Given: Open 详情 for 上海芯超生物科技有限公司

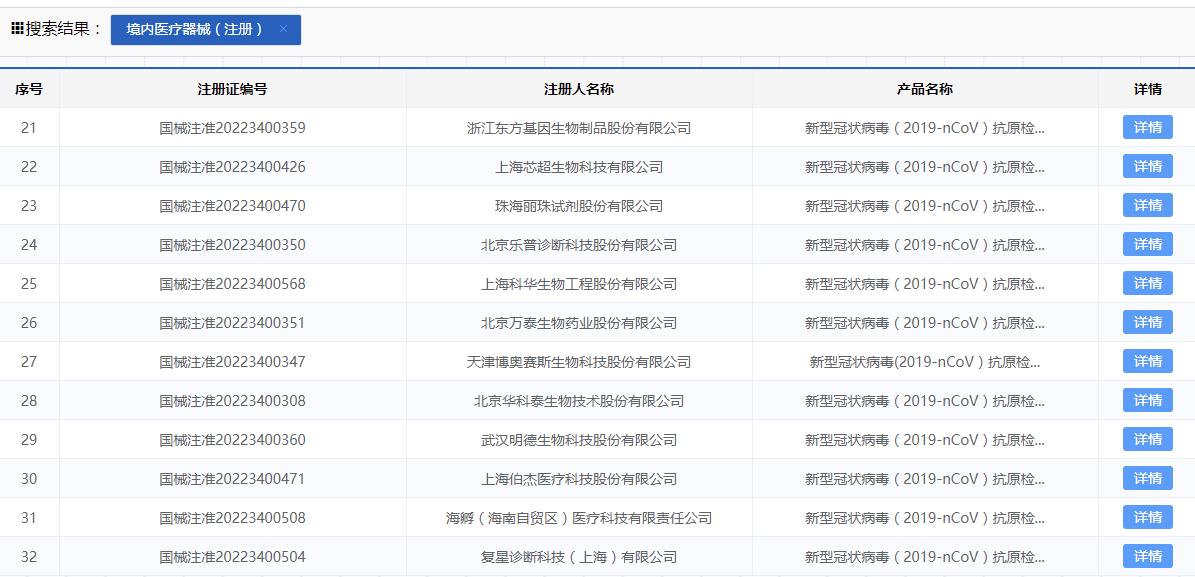Looking at the screenshot, I should 1147,166.
